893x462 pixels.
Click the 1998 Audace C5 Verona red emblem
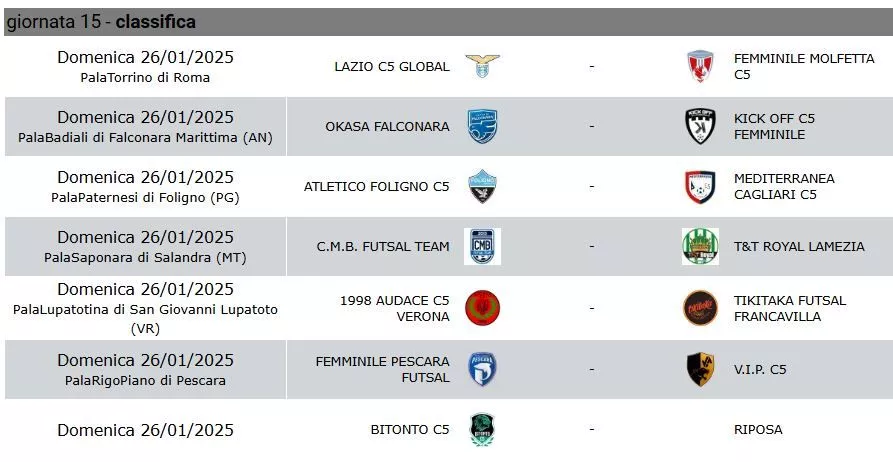[482, 308]
